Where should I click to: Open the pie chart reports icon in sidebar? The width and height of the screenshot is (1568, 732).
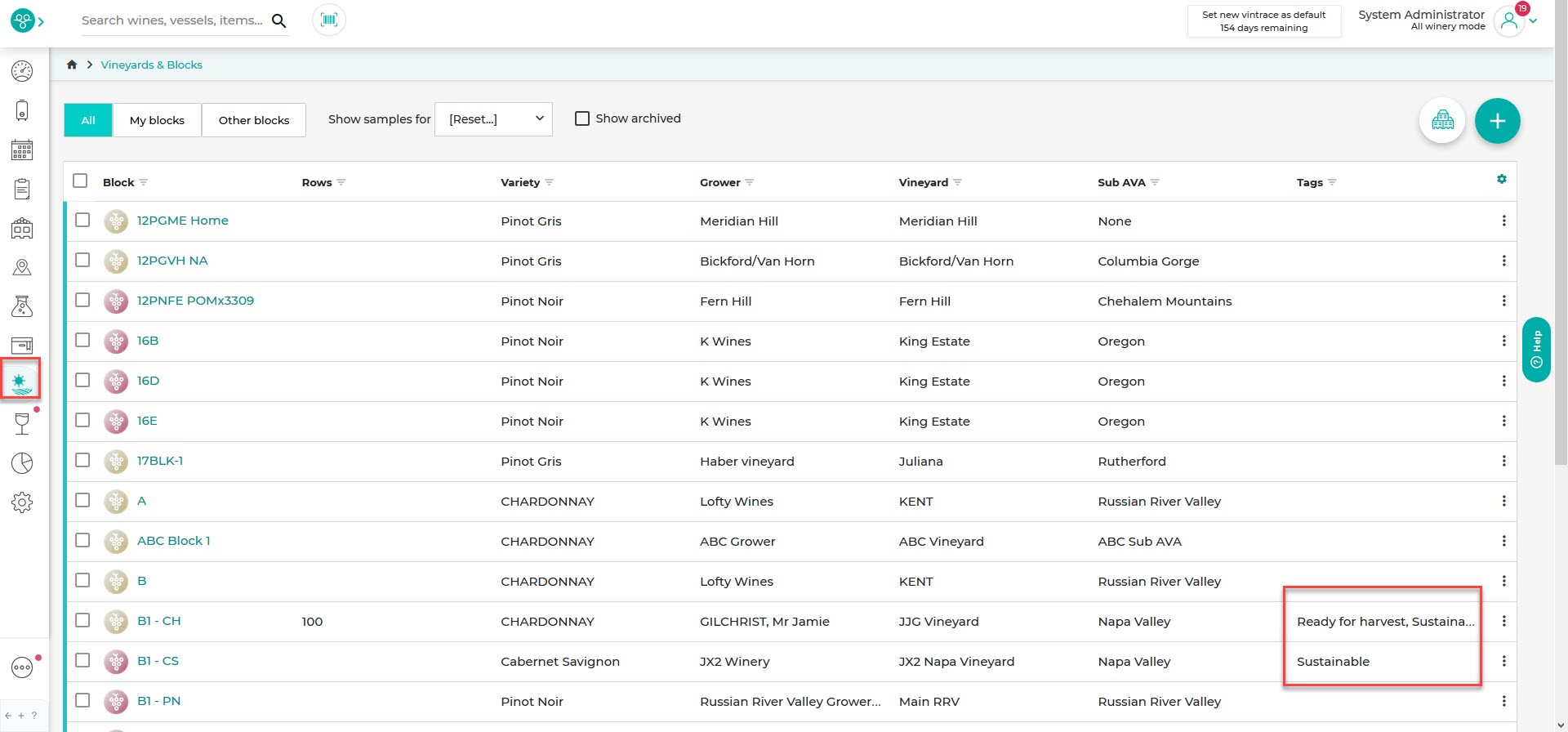pyautogui.click(x=22, y=463)
